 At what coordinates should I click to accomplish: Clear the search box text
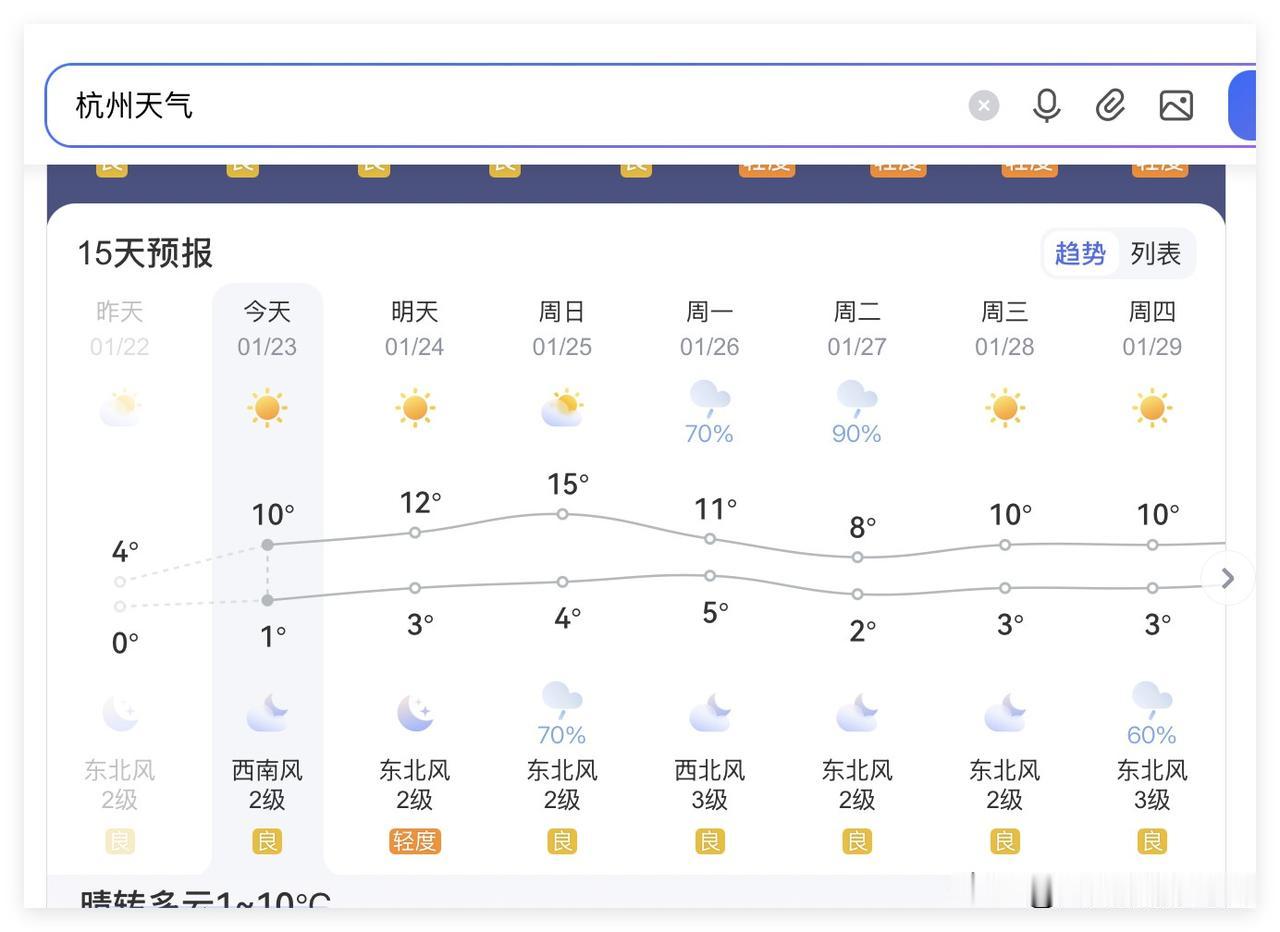click(984, 105)
